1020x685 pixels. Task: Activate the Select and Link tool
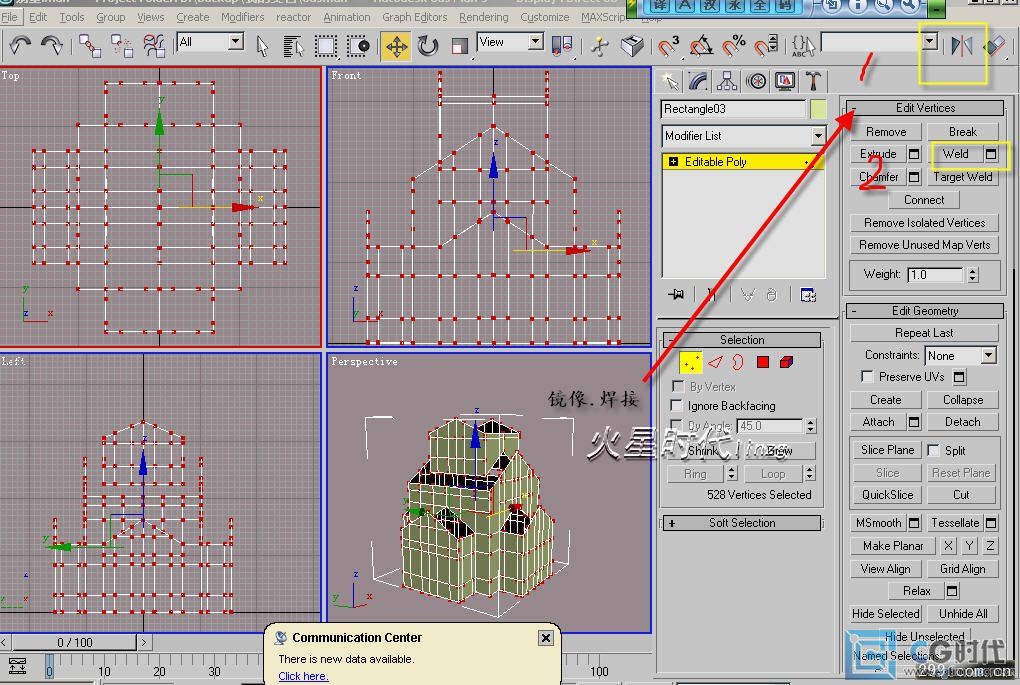(90, 46)
